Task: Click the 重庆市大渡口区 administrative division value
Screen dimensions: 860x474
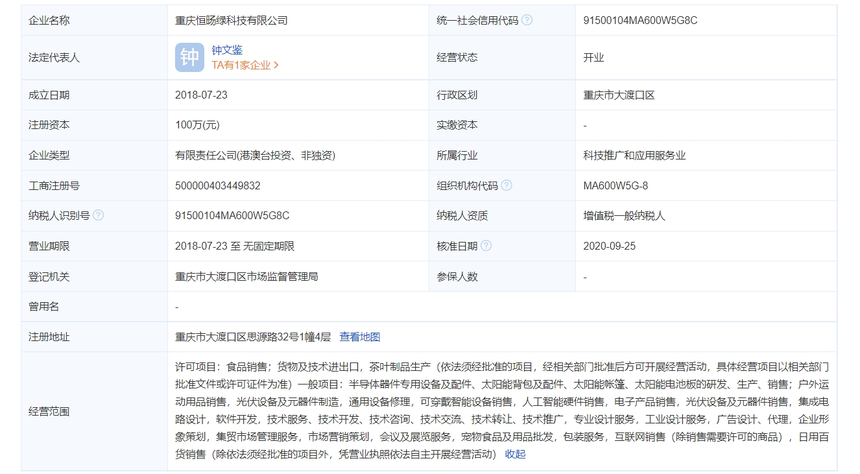Action: (619, 95)
